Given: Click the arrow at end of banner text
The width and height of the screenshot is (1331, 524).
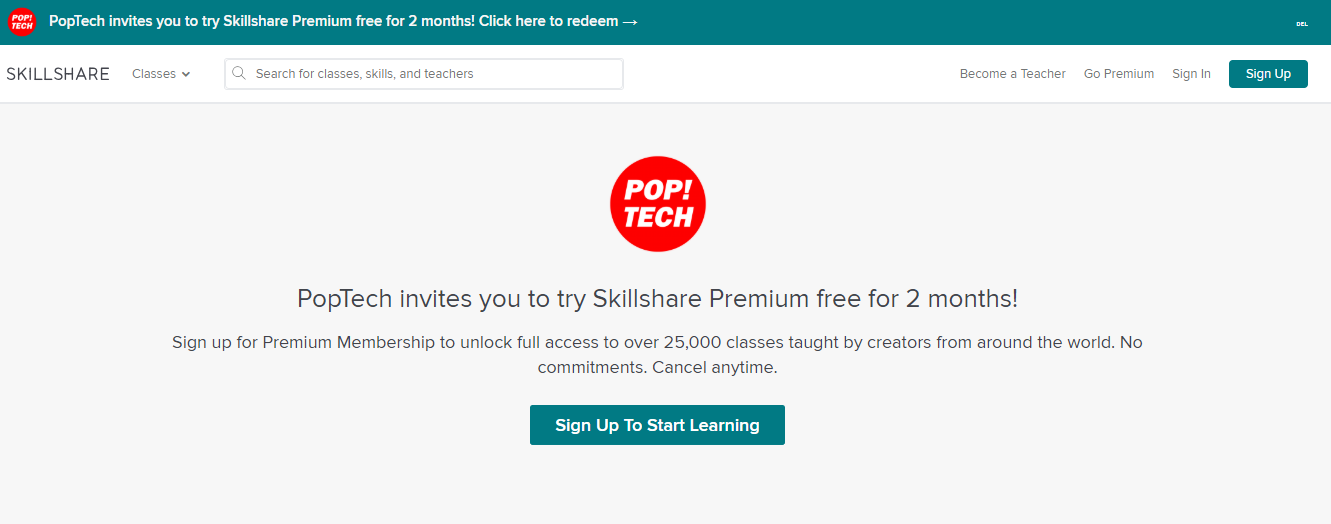Looking at the screenshot, I should [630, 22].
